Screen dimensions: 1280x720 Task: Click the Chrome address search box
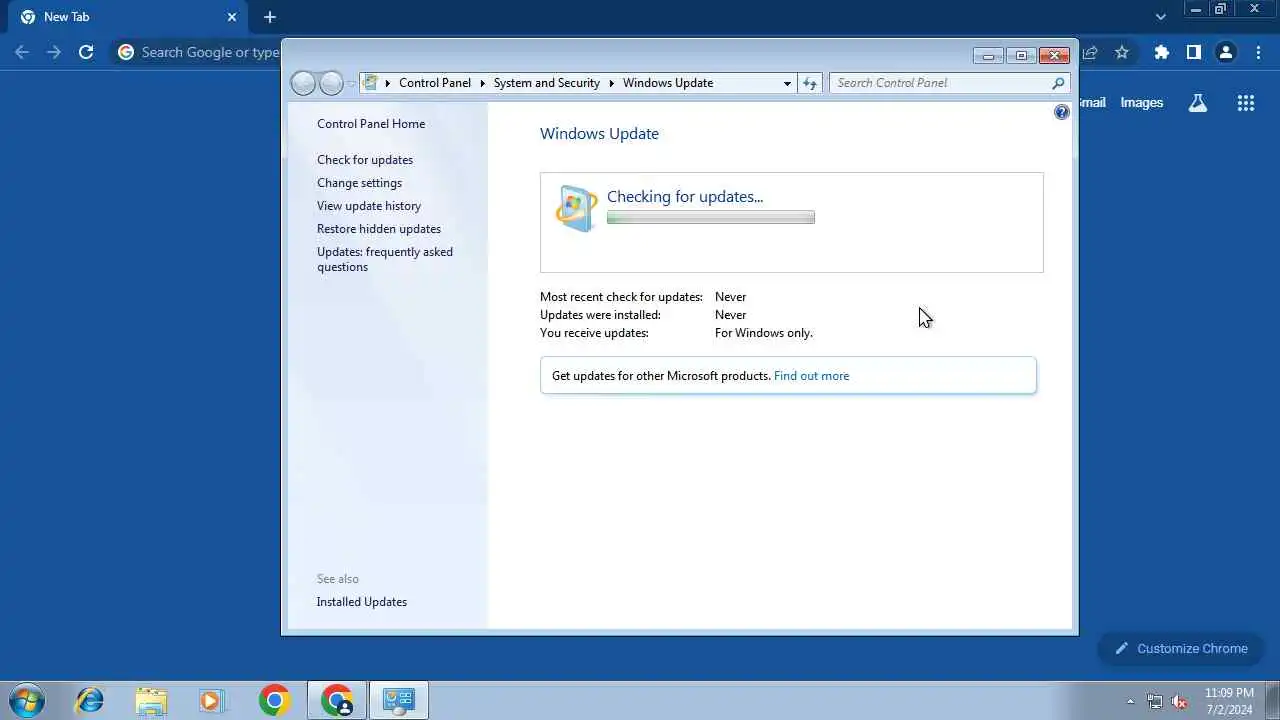[197, 52]
